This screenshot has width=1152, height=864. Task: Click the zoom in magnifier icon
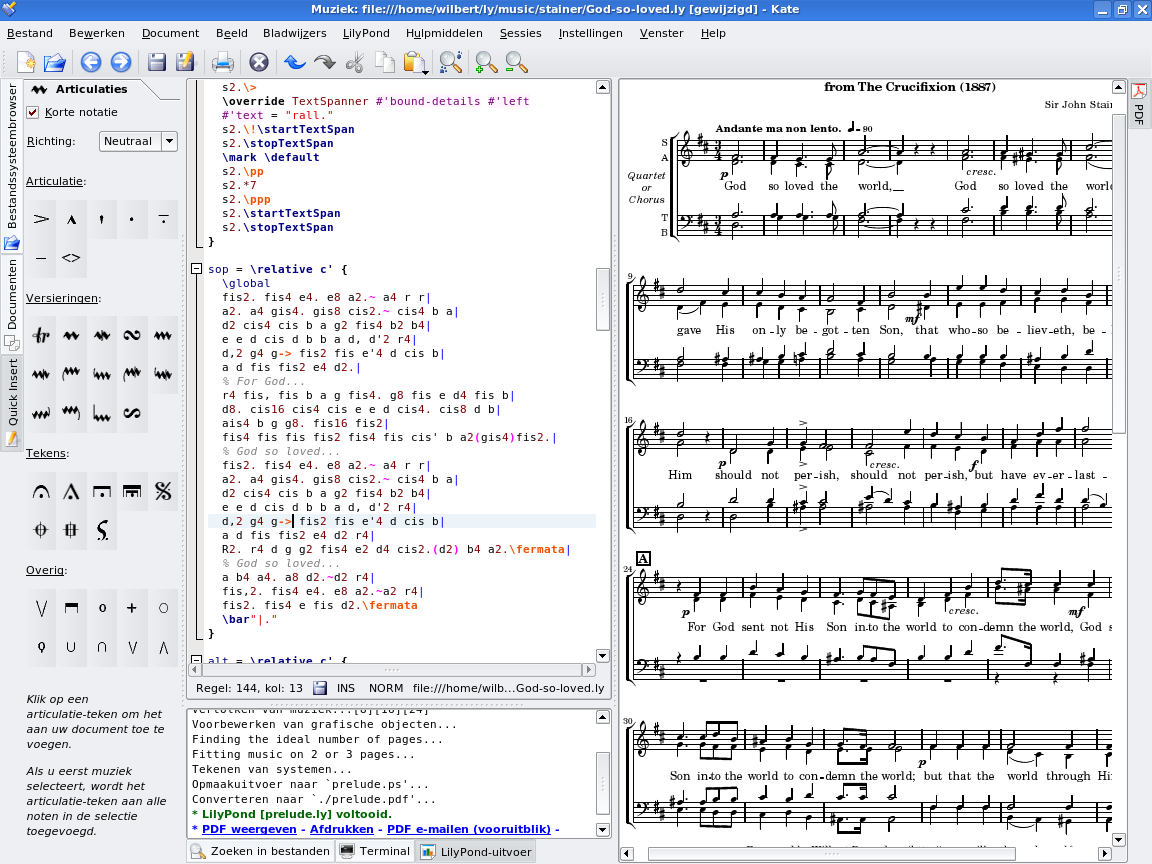(x=486, y=63)
